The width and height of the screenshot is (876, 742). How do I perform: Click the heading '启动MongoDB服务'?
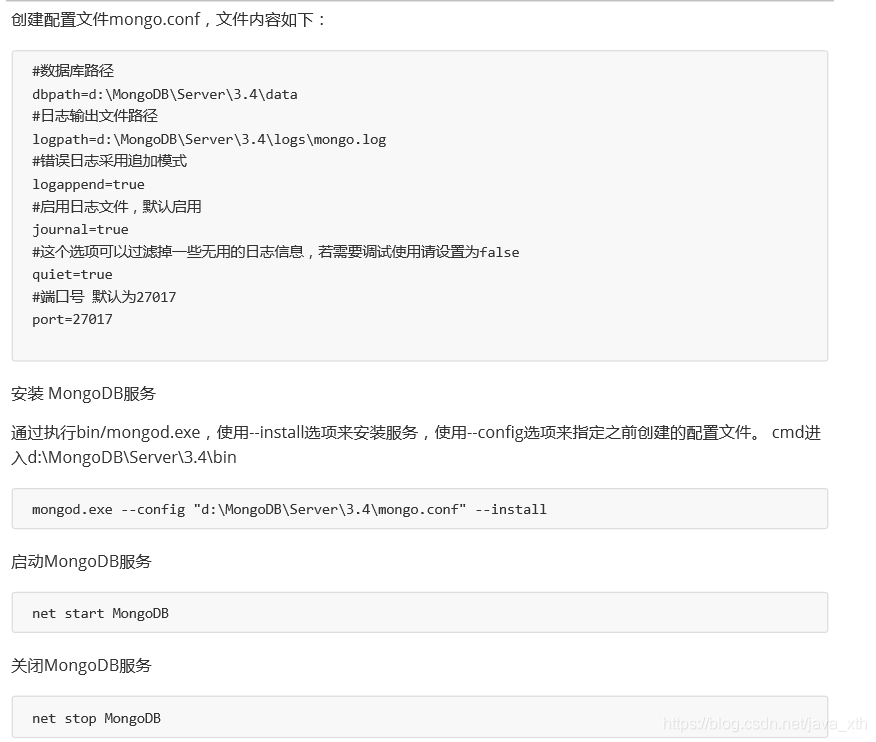82,562
